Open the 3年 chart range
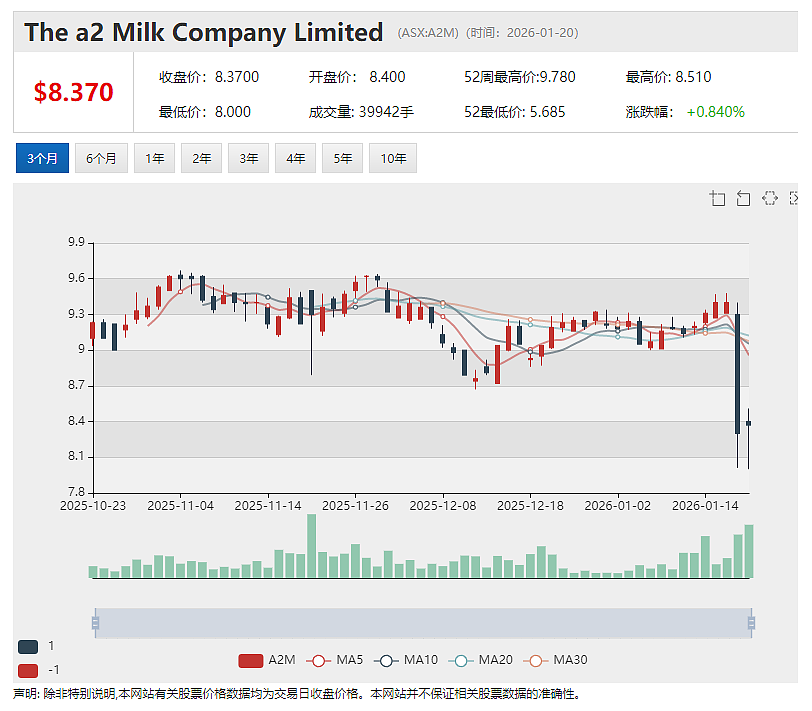This screenshot has height=711, width=812. [249, 158]
